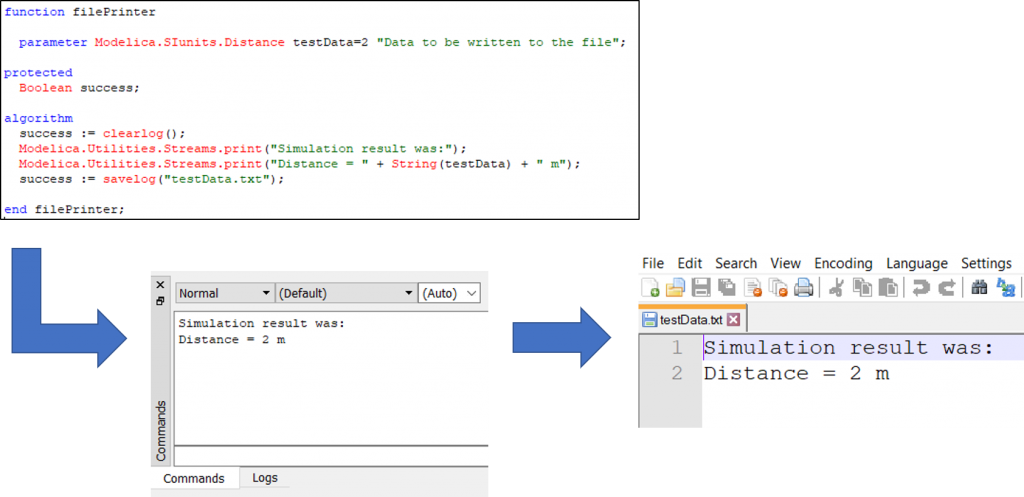Click the Find binoculars icon
The image size is (1024, 497).
tap(980, 287)
